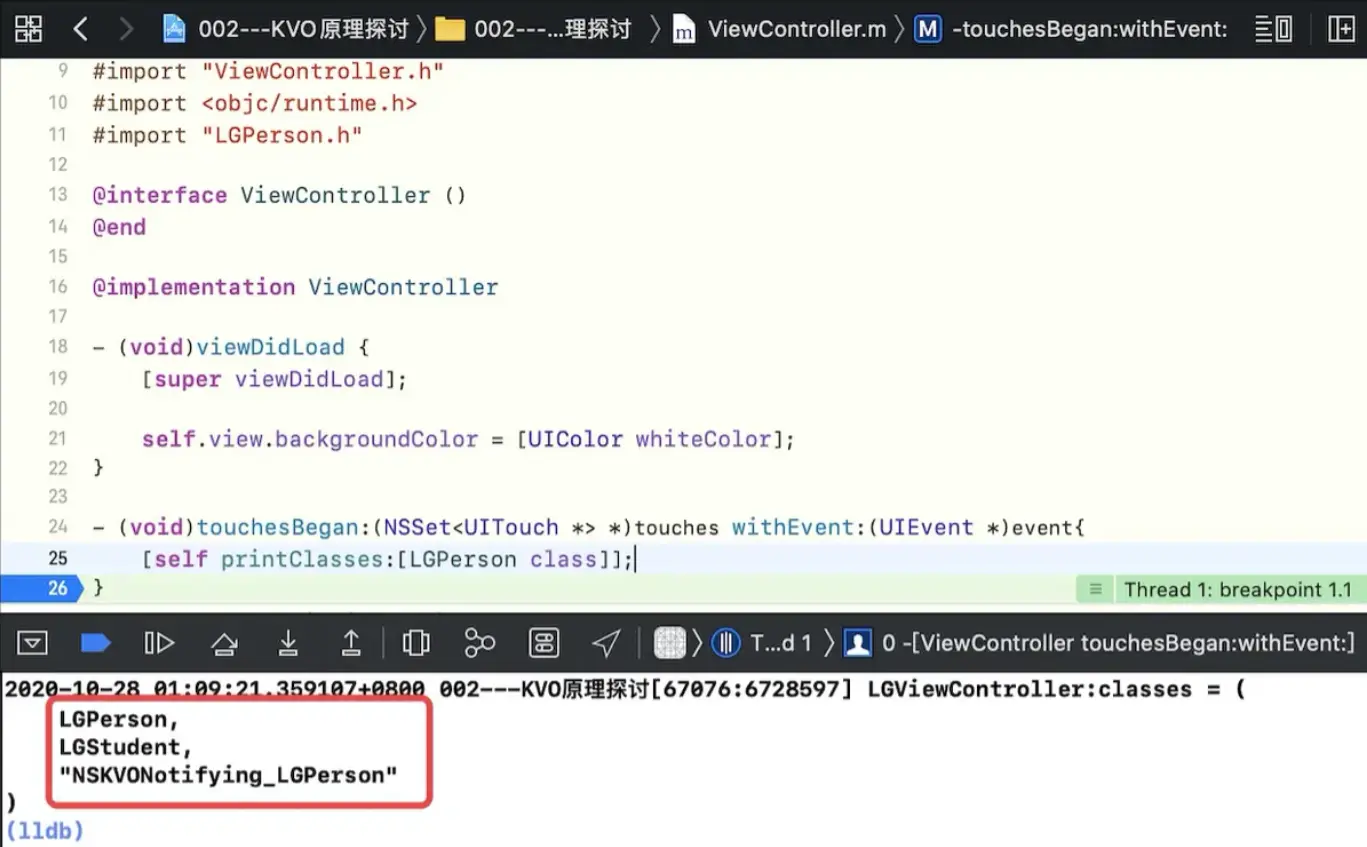
Task: Click the instruction pointer menu icon on line 26
Action: [1095, 589]
